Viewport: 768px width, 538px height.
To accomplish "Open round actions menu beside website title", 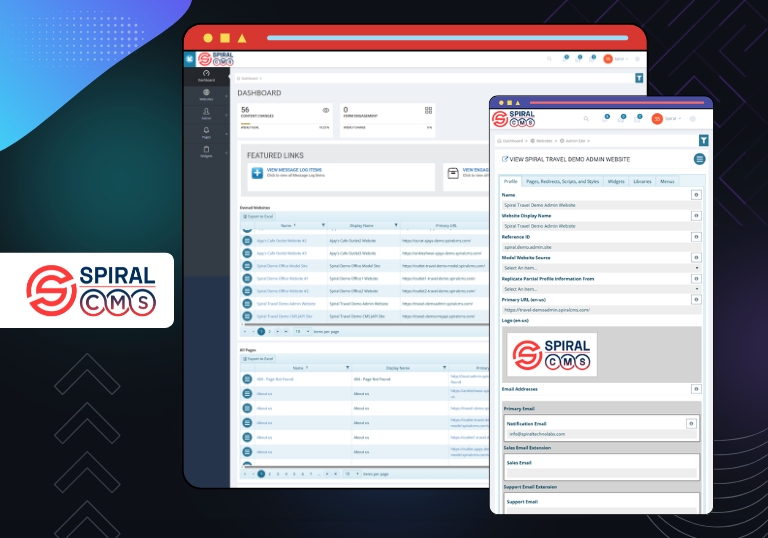I will pos(699,159).
